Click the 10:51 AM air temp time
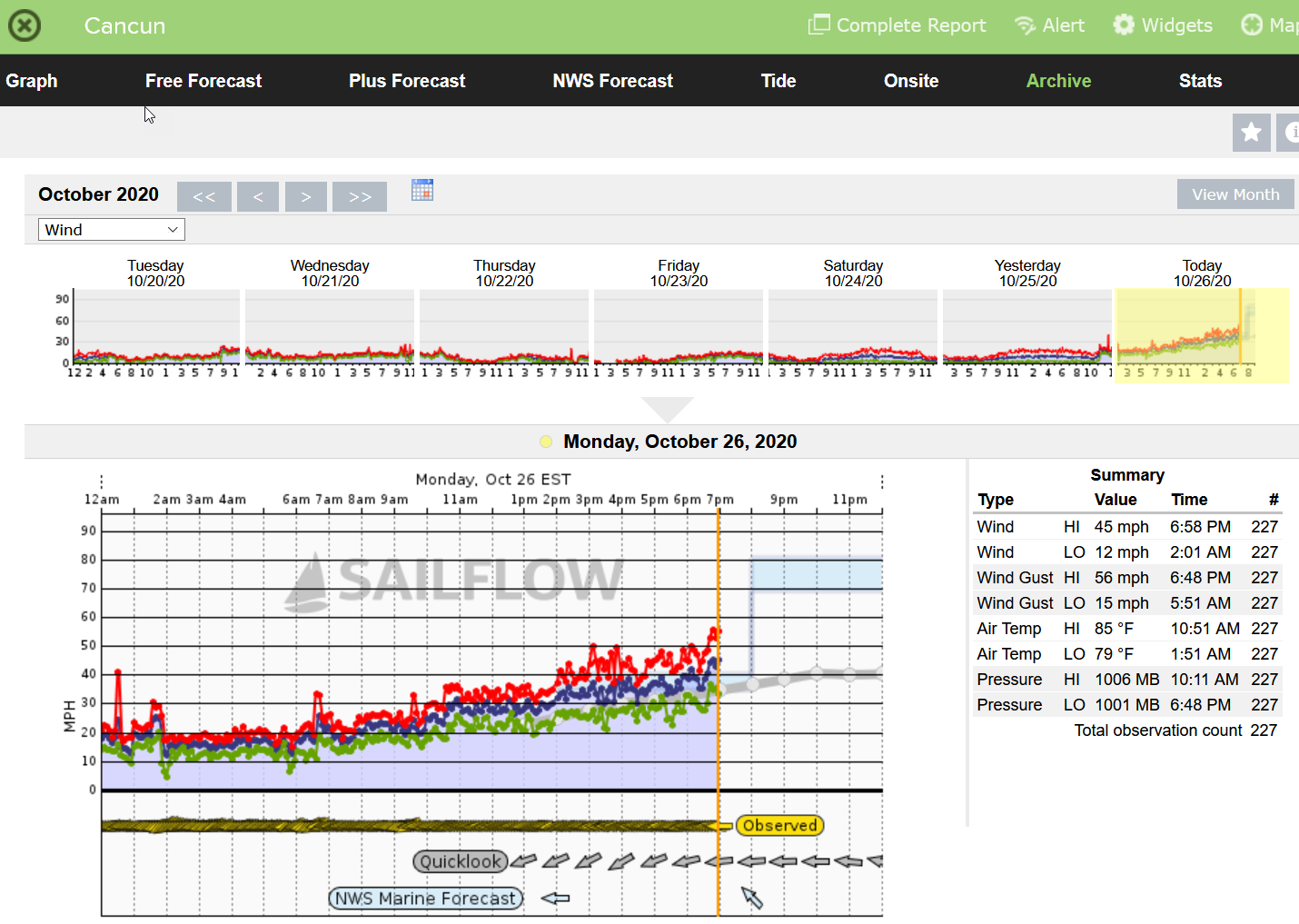The image size is (1299, 924). 1205,629
